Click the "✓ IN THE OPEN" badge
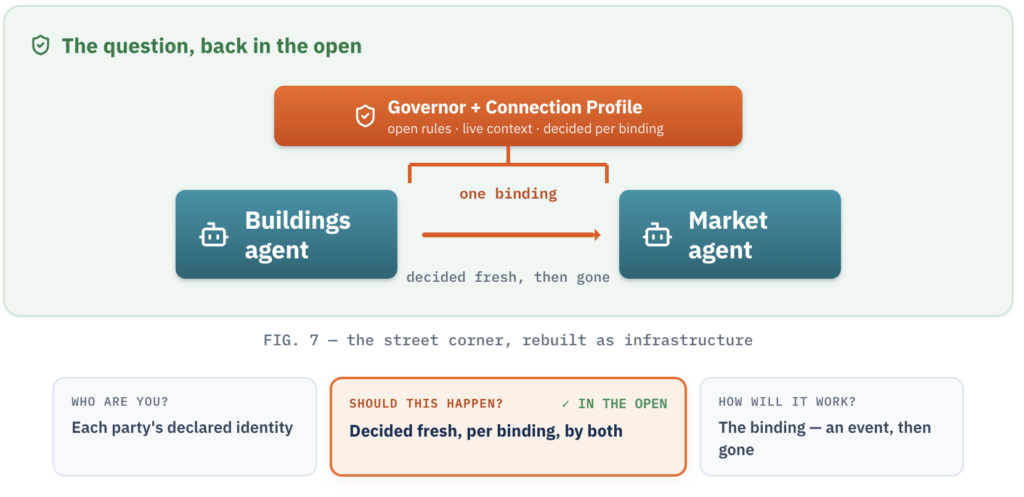The height and width of the screenshot is (497, 1024). coord(615,404)
